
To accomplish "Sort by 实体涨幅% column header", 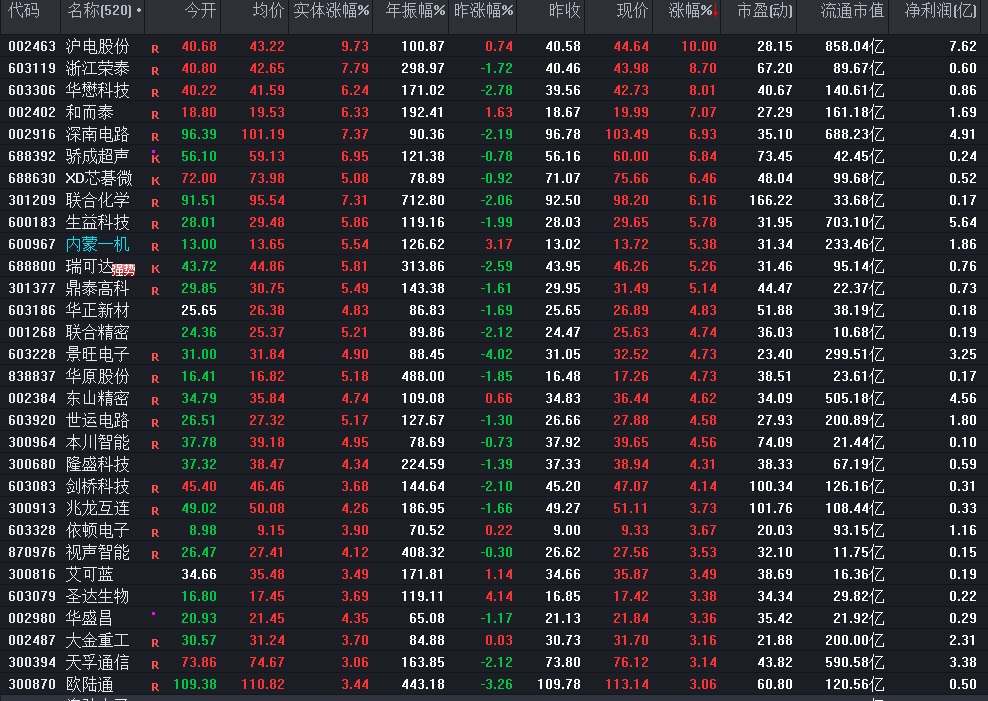I will click(x=331, y=11).
